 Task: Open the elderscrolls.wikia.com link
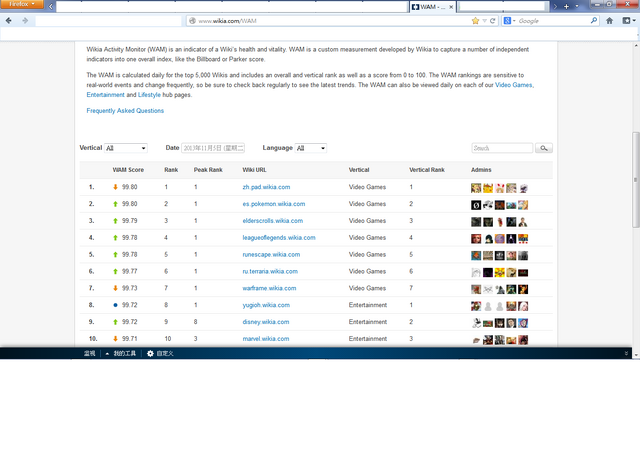click(273, 221)
